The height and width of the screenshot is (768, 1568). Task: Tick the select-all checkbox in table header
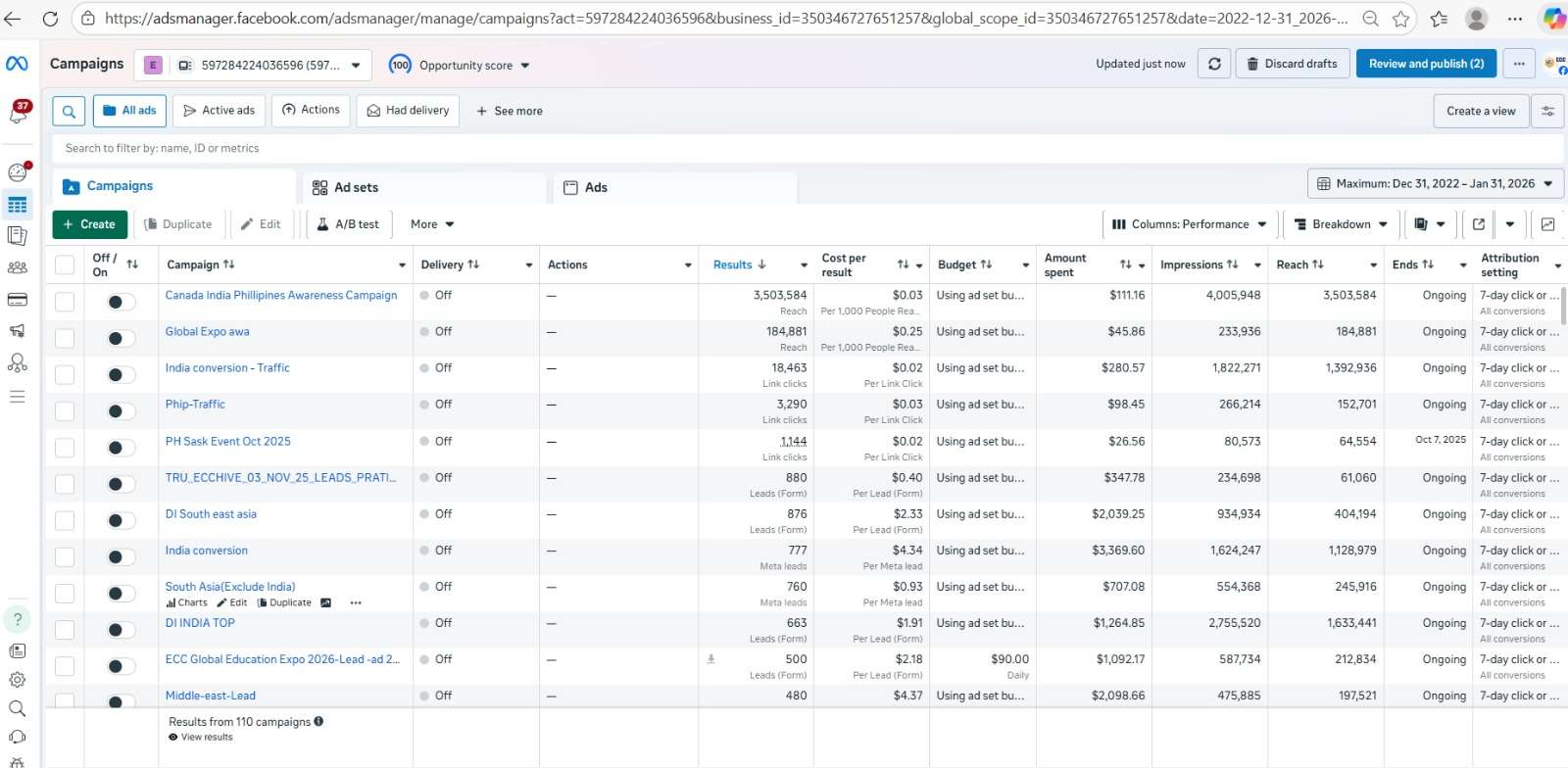tap(65, 264)
